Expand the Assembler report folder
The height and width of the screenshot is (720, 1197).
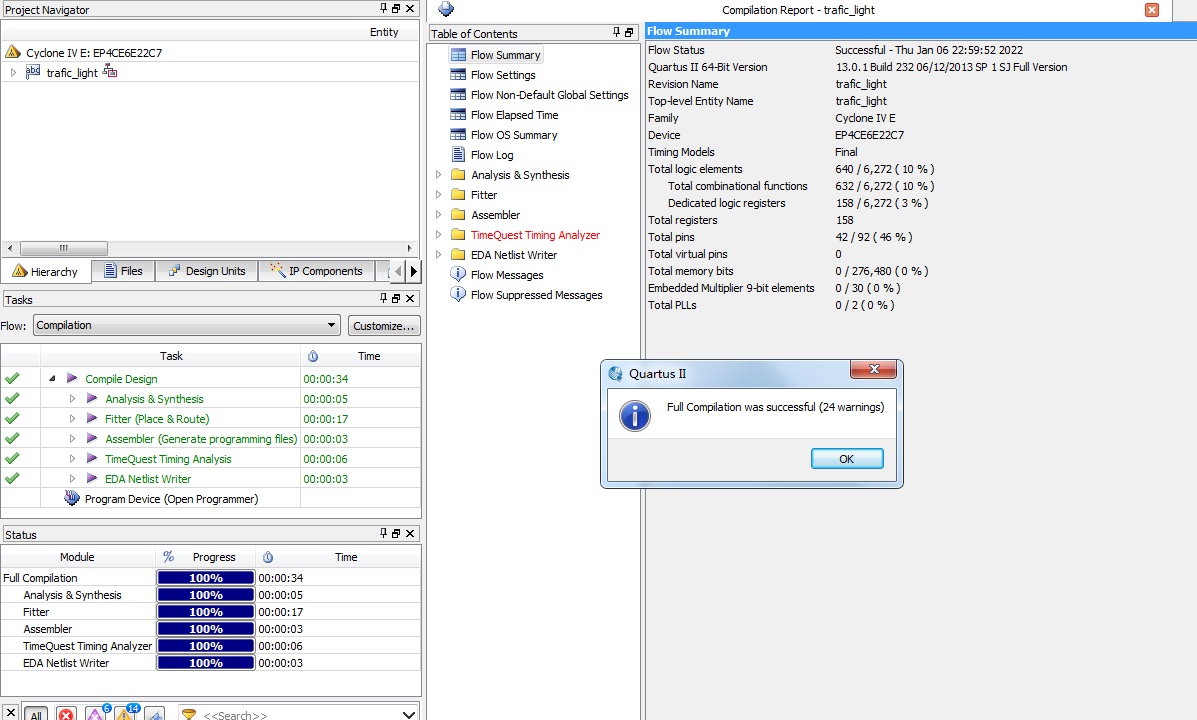tap(438, 215)
